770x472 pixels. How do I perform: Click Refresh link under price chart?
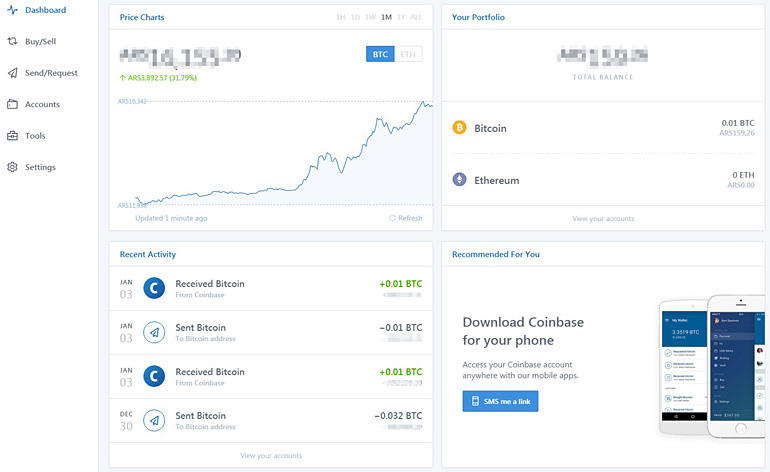pos(406,218)
